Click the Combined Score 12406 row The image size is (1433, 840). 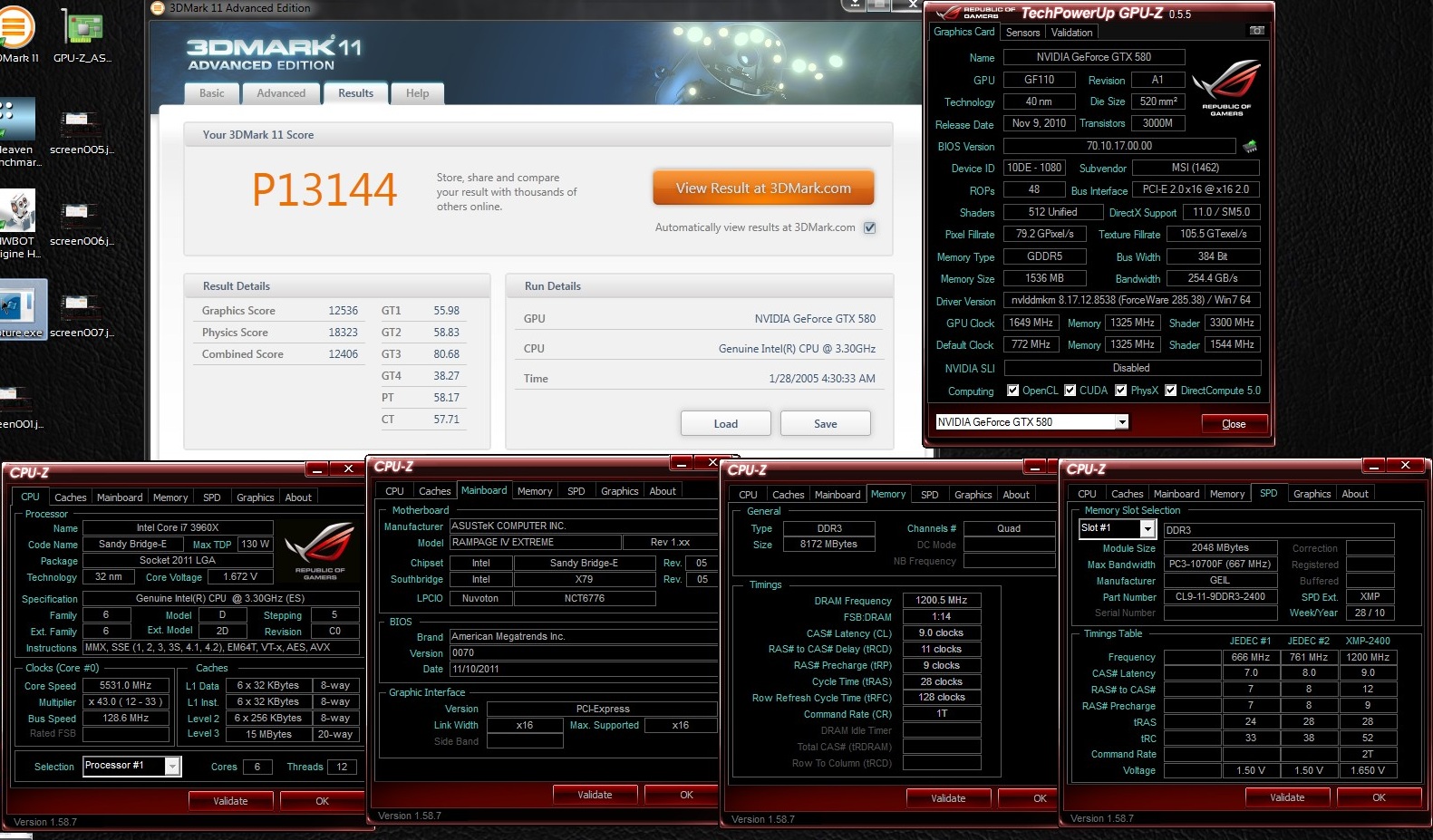point(280,354)
